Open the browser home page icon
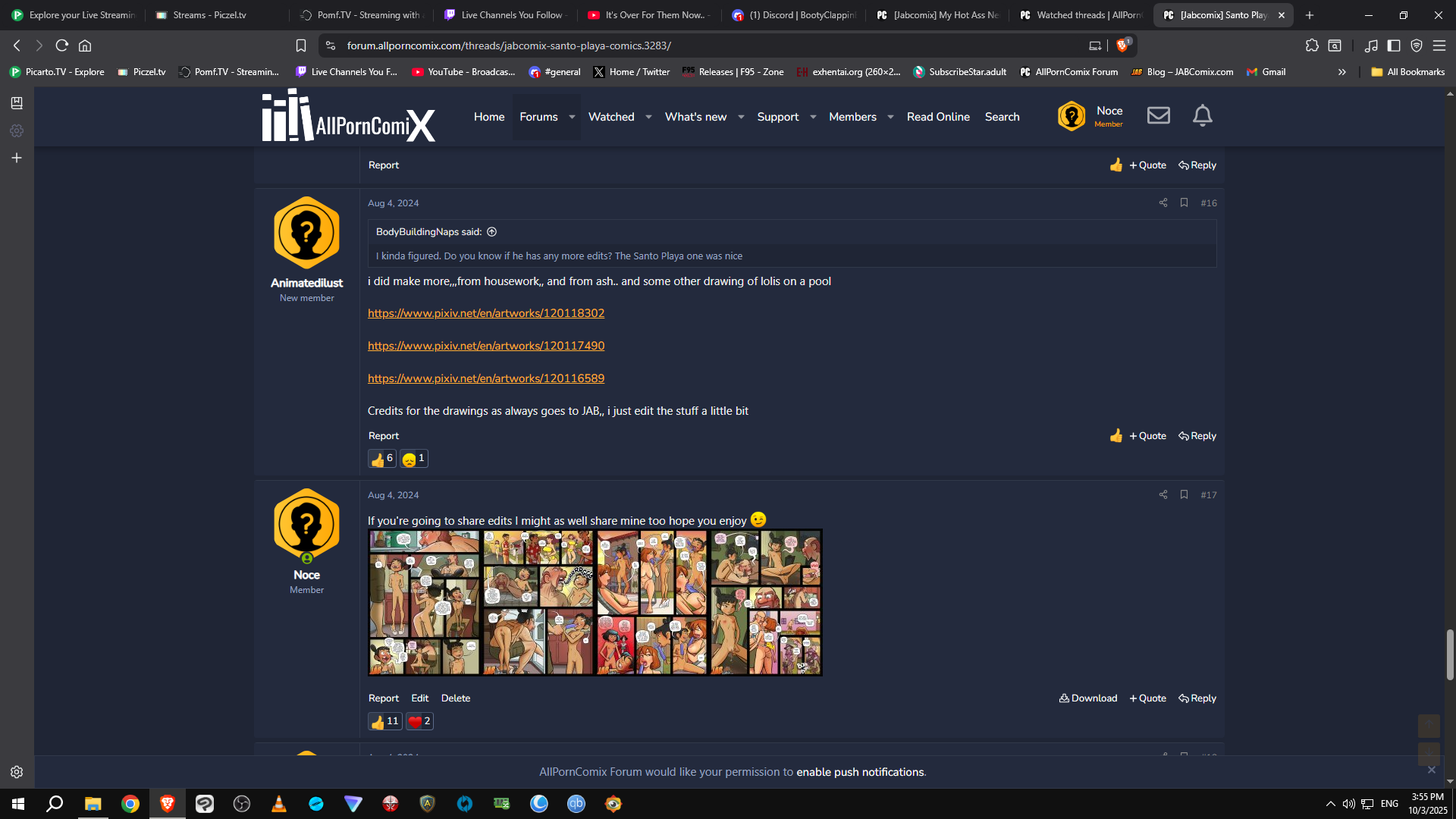Screen dimensions: 1456x819 (85, 45)
